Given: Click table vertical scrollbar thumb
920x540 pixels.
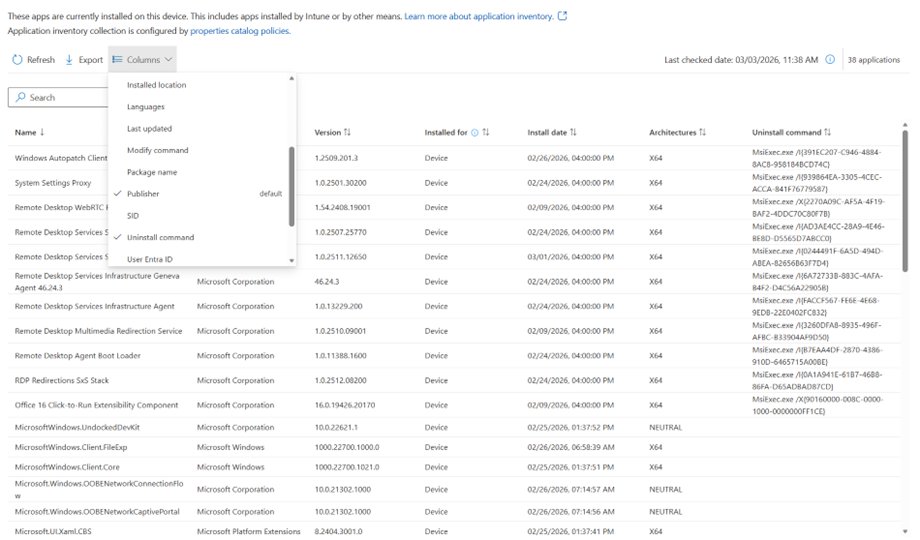Looking at the screenshot, I should (905, 201).
